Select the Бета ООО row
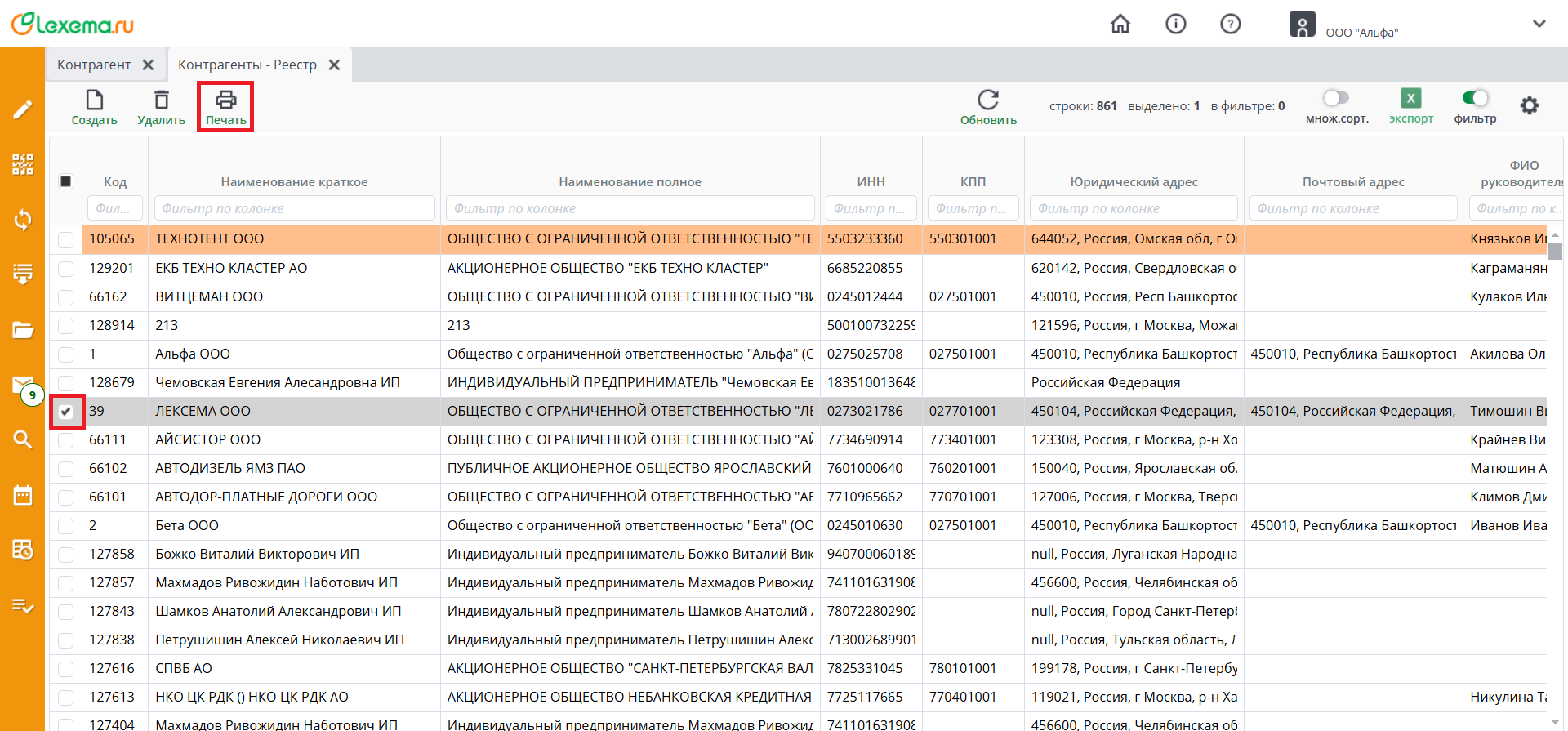 click(x=187, y=525)
